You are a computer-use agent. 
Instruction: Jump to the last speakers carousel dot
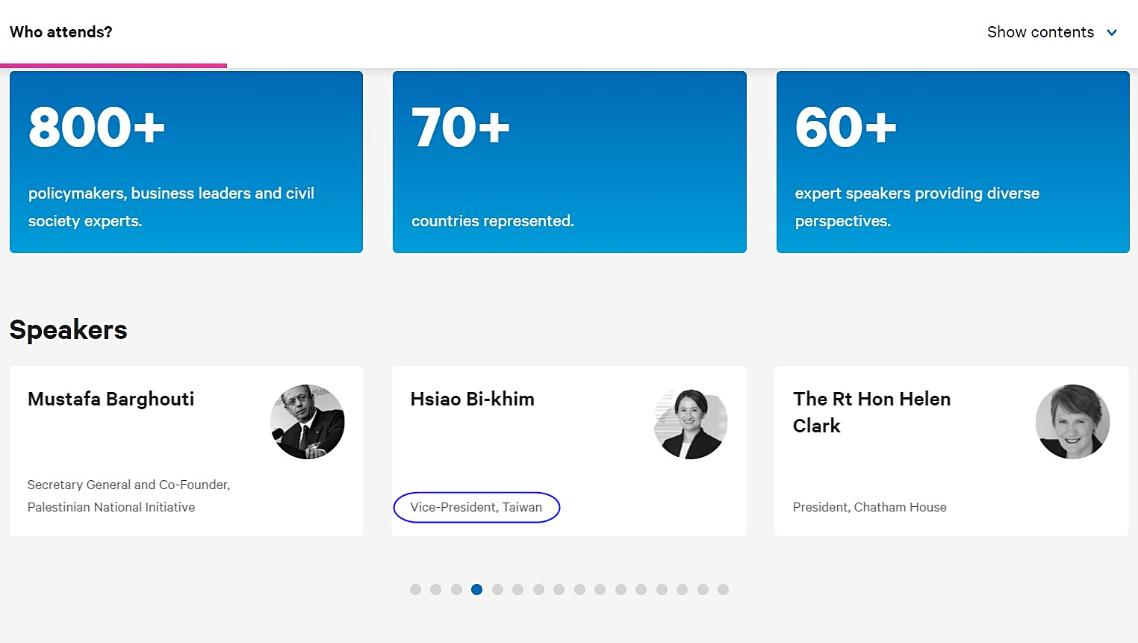coord(723,589)
